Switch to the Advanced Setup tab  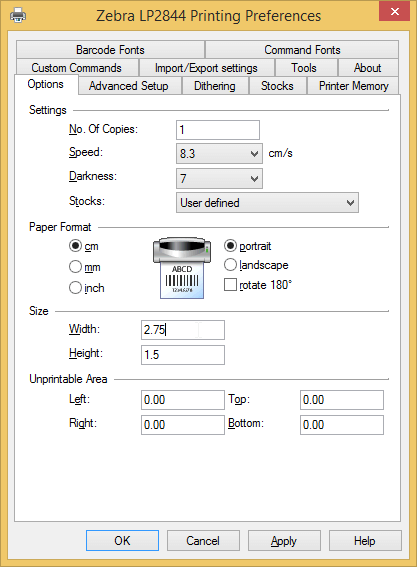tap(129, 86)
